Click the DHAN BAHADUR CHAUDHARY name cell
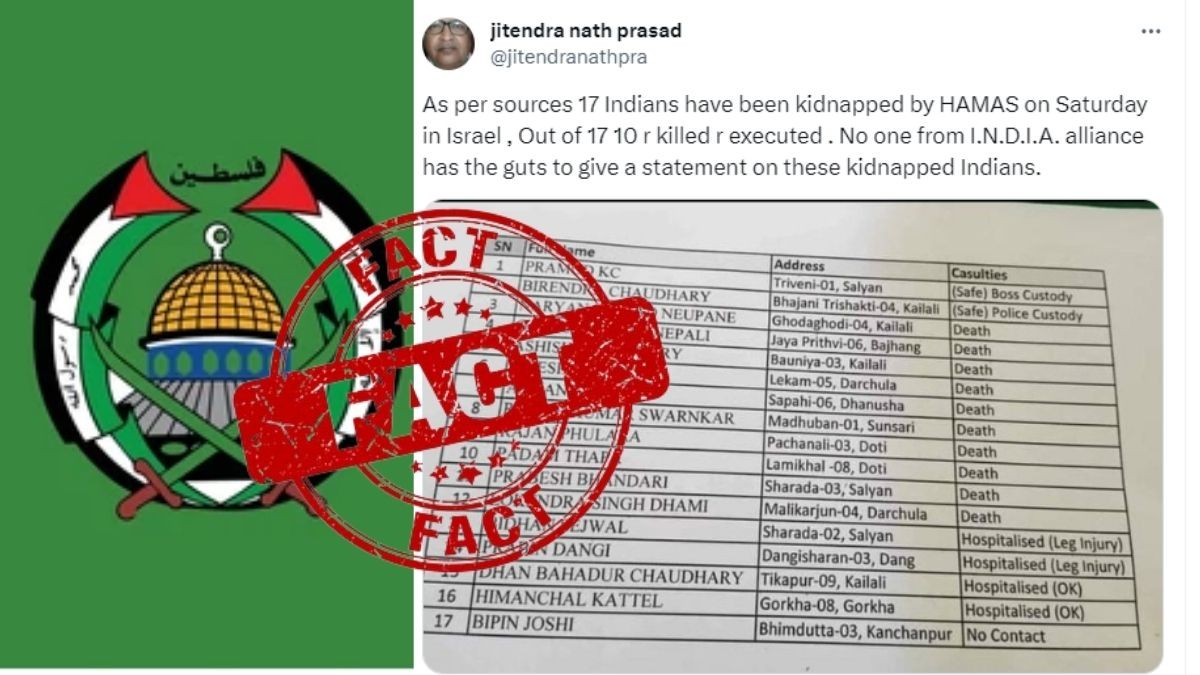 610,577
